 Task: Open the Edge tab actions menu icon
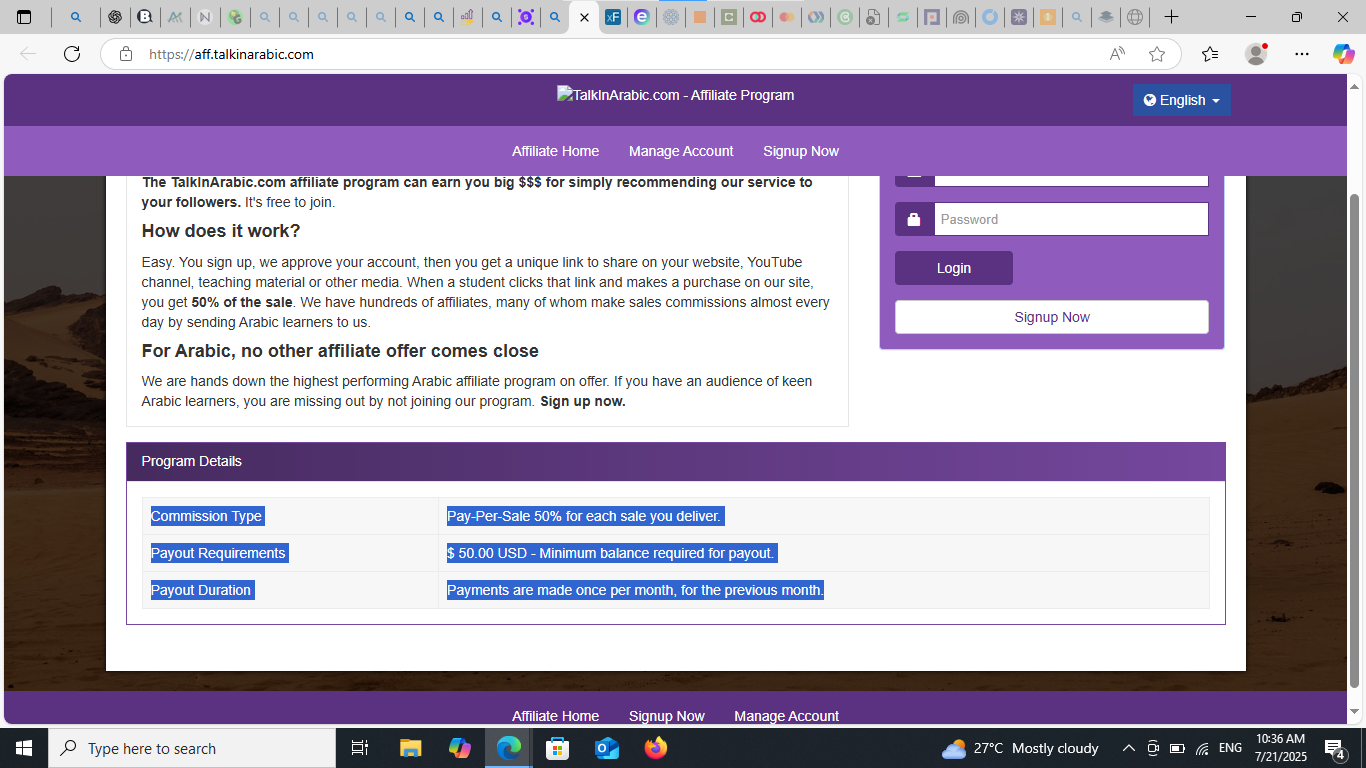point(24,17)
